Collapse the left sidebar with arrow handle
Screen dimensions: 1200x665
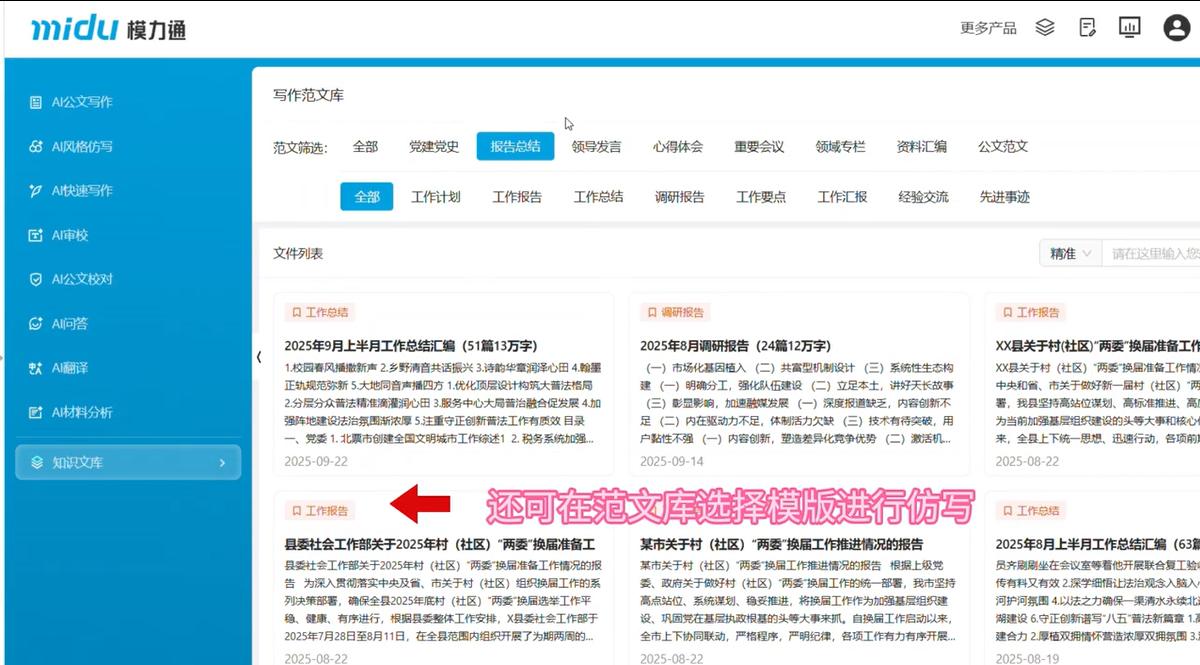tap(259, 357)
